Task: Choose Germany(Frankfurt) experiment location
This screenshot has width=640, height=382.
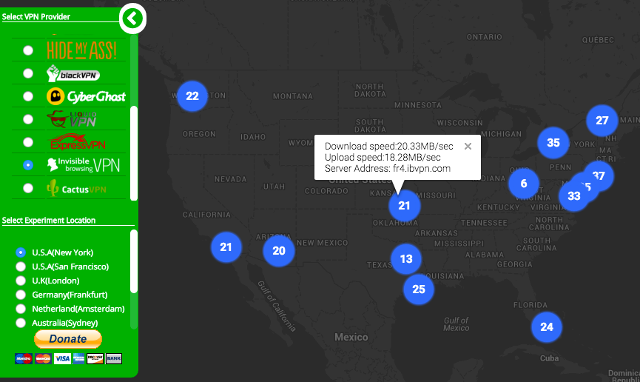Action: pyautogui.click(x=21, y=295)
